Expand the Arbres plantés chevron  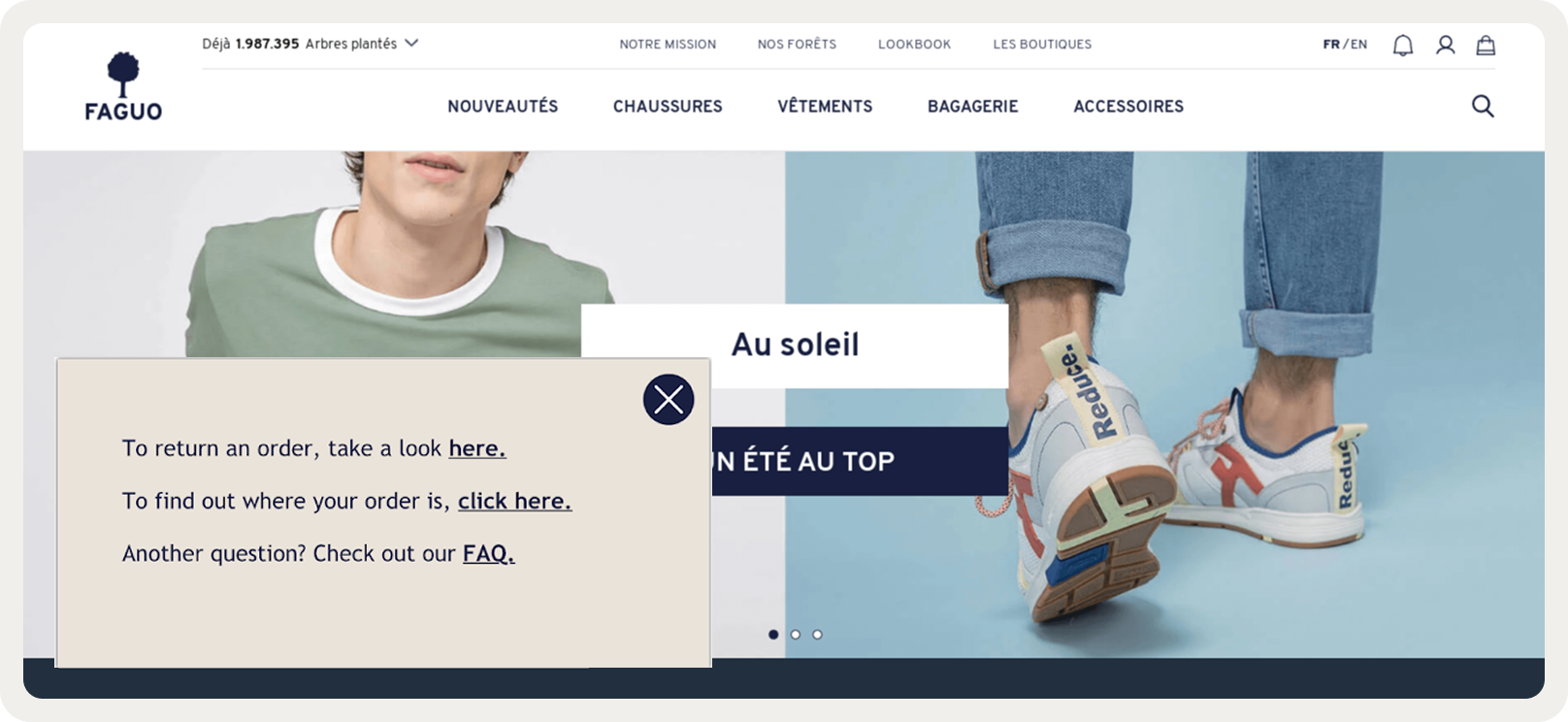pyautogui.click(x=411, y=43)
